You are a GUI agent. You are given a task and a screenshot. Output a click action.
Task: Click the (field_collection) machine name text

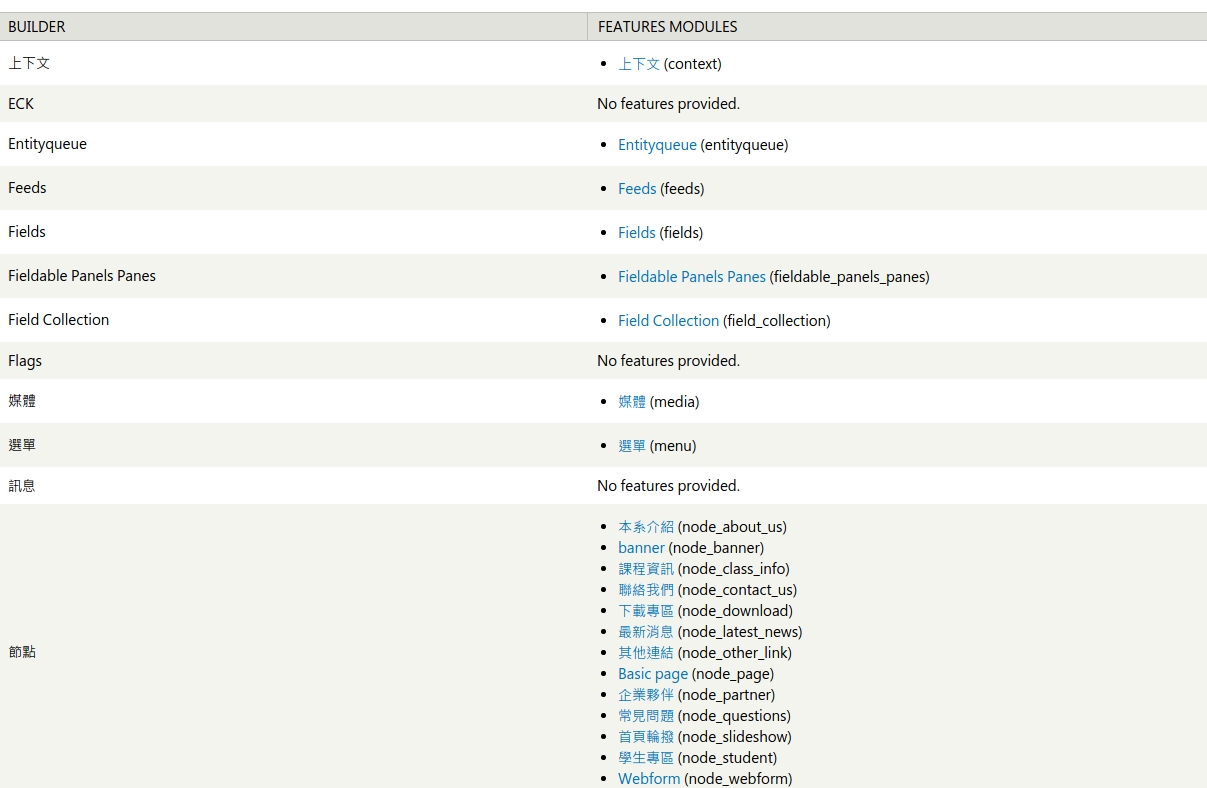[777, 321]
